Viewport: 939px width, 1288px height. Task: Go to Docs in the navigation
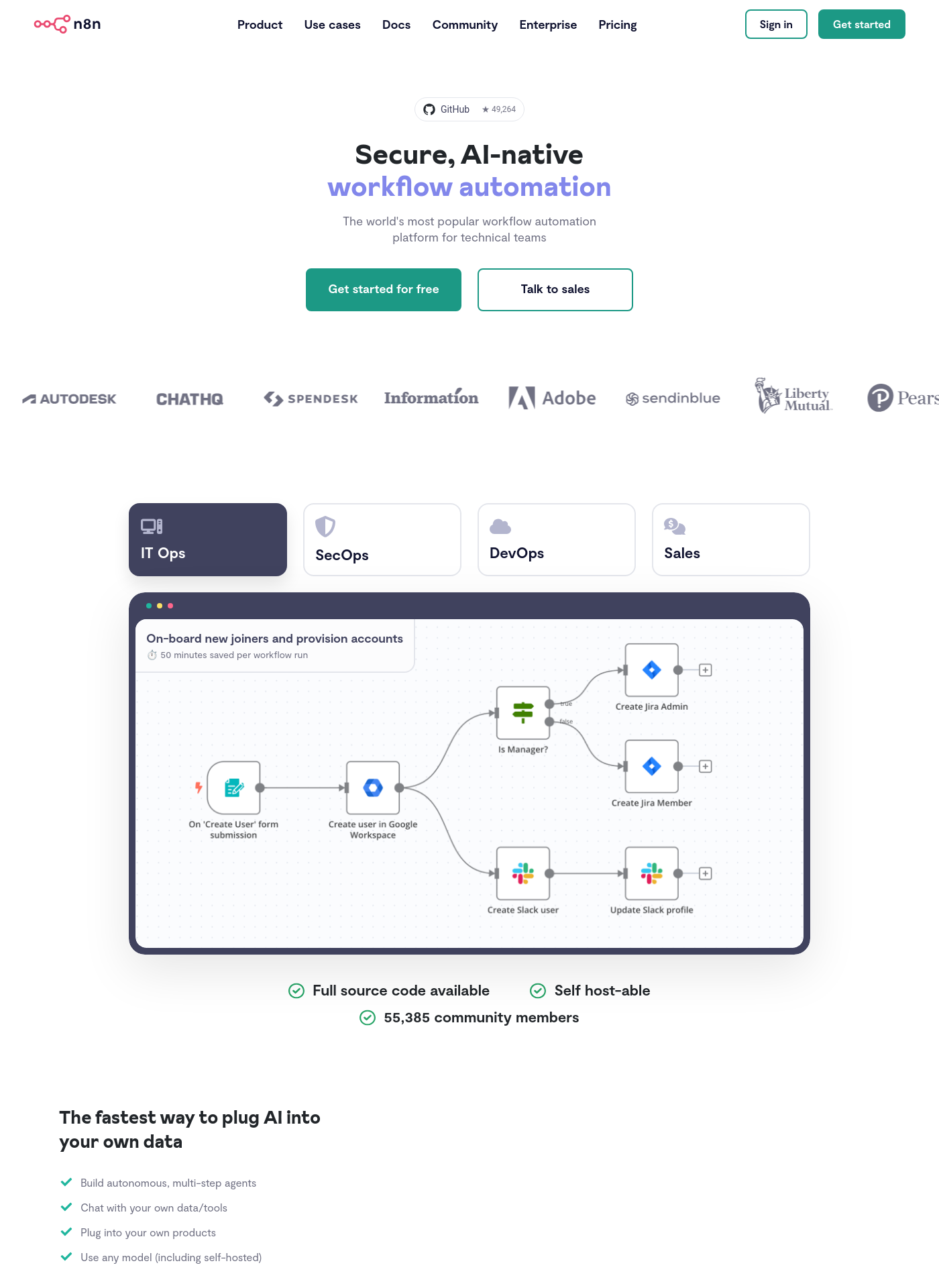point(396,25)
